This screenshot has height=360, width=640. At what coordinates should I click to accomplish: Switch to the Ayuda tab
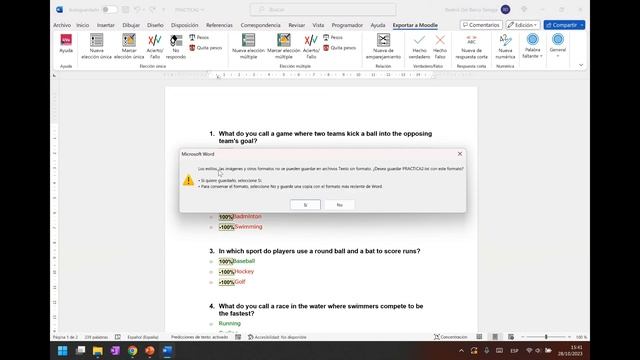[x=378, y=25]
